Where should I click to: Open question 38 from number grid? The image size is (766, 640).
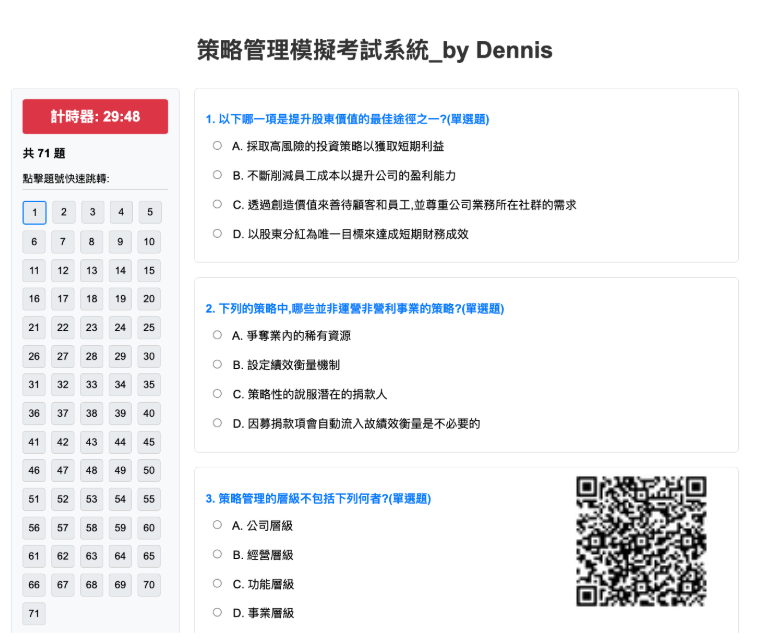click(x=92, y=413)
